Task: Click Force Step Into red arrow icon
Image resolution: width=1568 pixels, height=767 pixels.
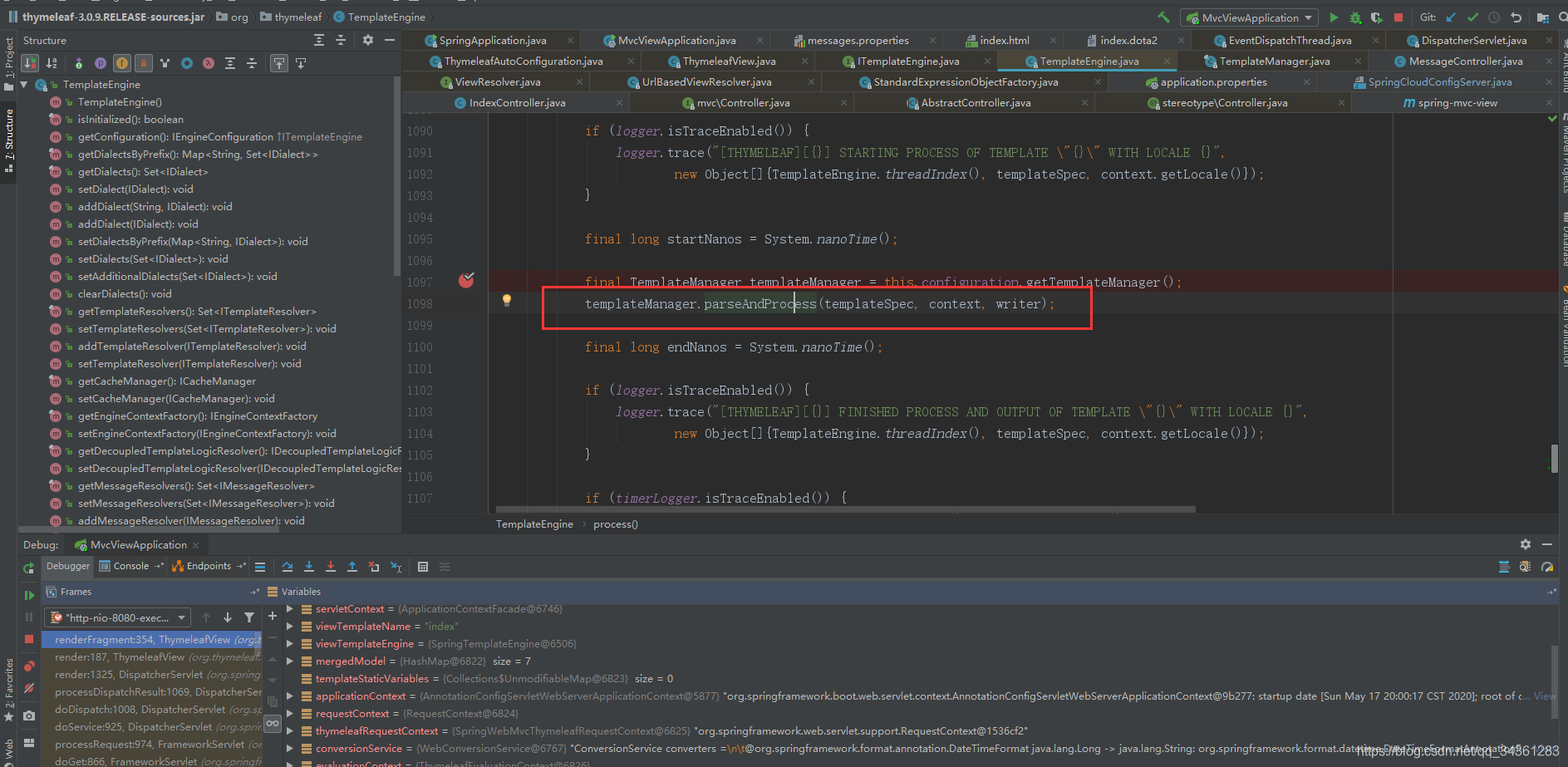Action: pyautogui.click(x=331, y=567)
